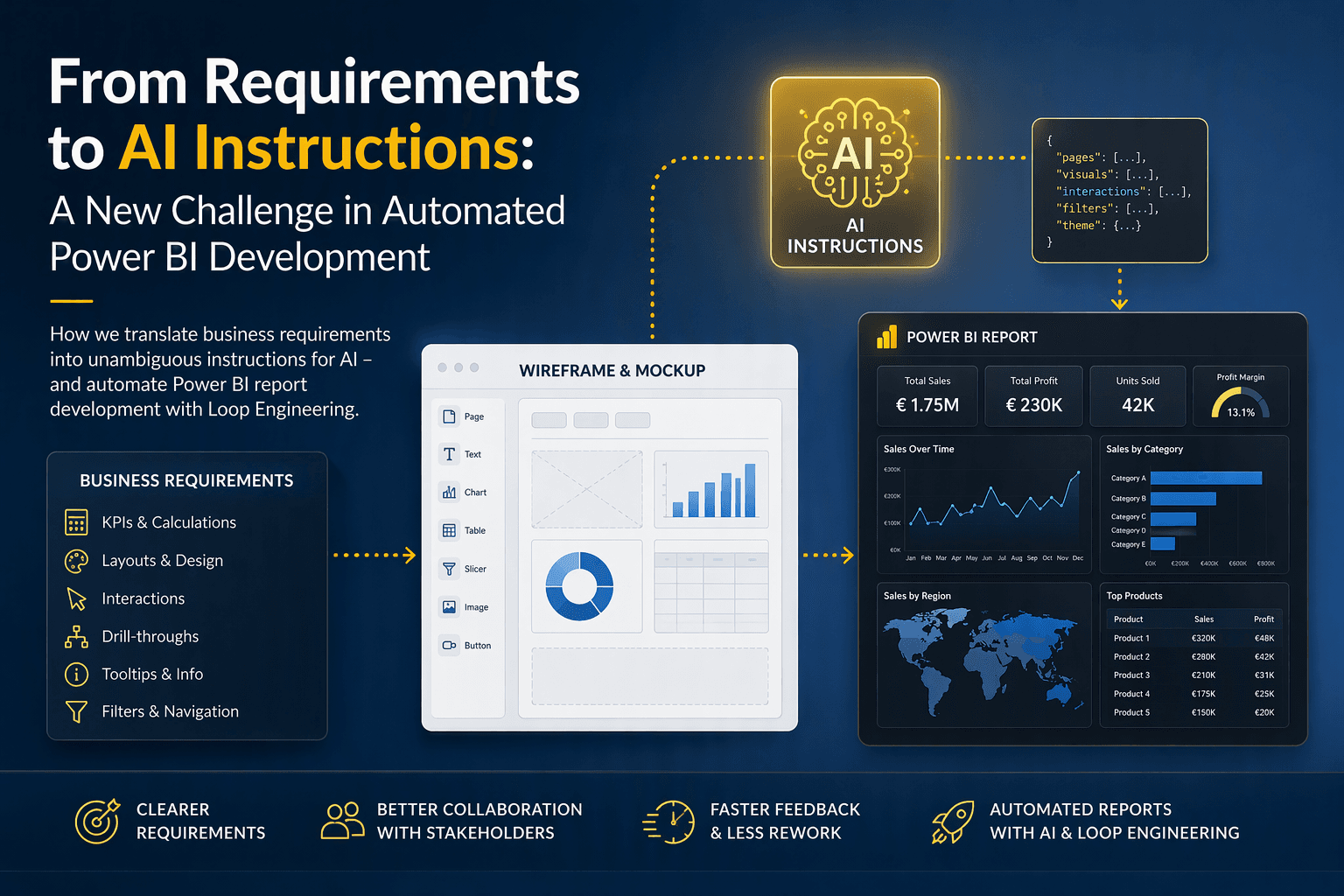Choose the Slicer icon in the wireframe palette

(x=449, y=569)
